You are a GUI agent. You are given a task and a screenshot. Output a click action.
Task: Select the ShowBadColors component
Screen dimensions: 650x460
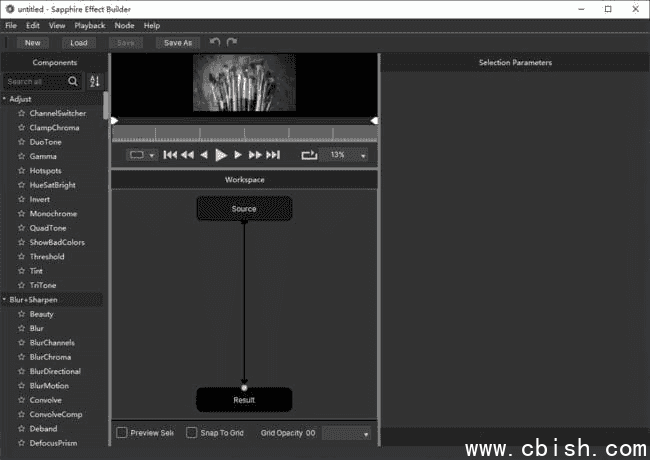pos(57,242)
